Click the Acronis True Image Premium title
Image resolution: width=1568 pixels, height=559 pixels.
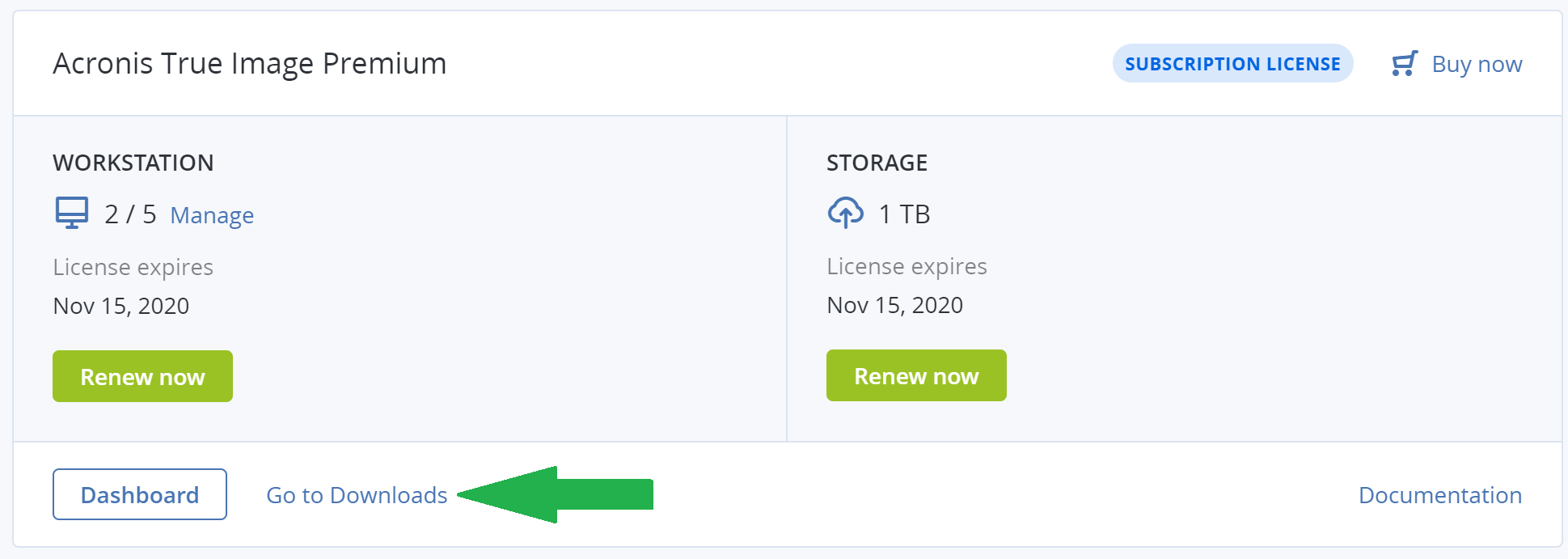tap(249, 63)
